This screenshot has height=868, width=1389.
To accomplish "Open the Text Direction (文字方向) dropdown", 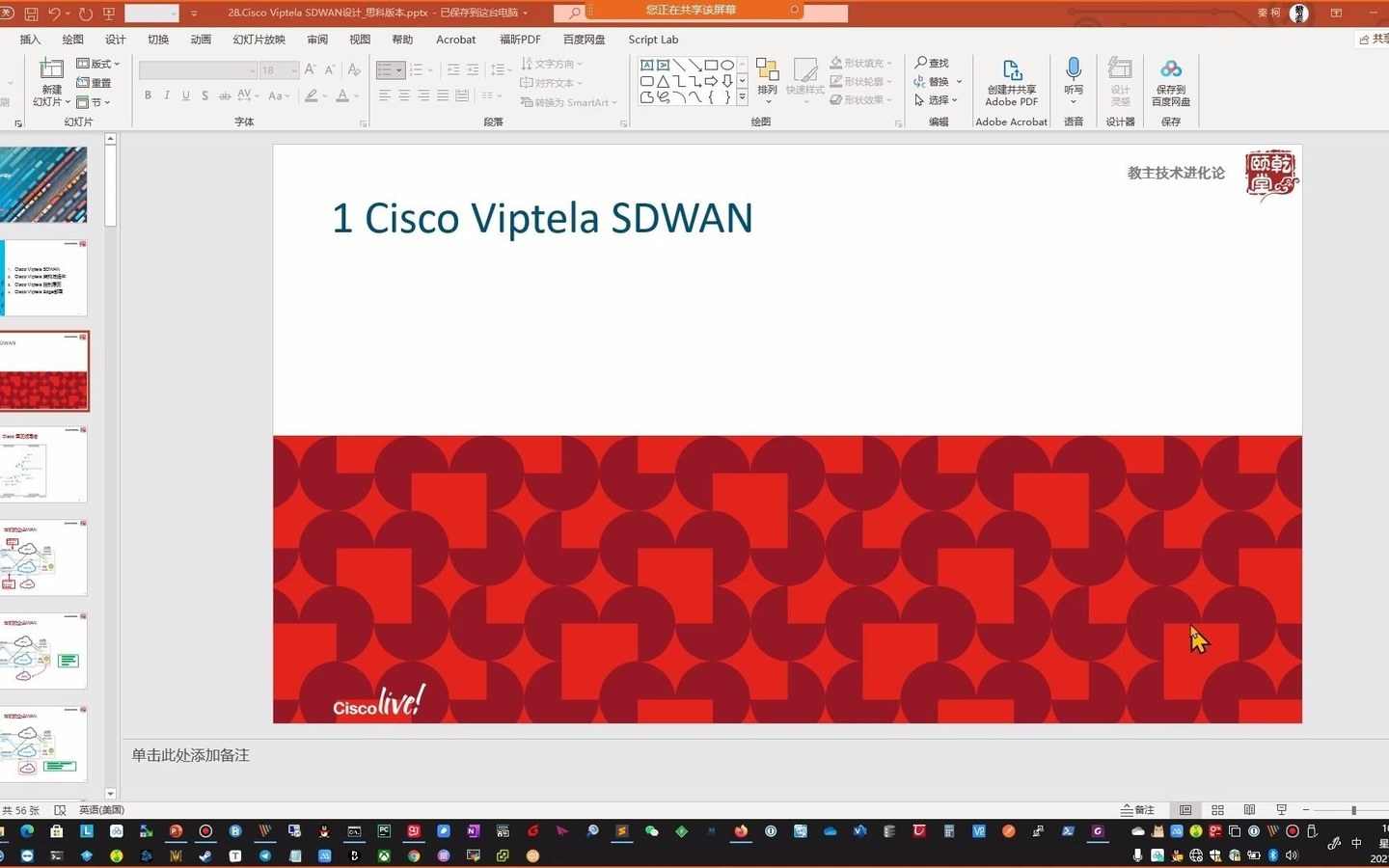I will point(552,64).
